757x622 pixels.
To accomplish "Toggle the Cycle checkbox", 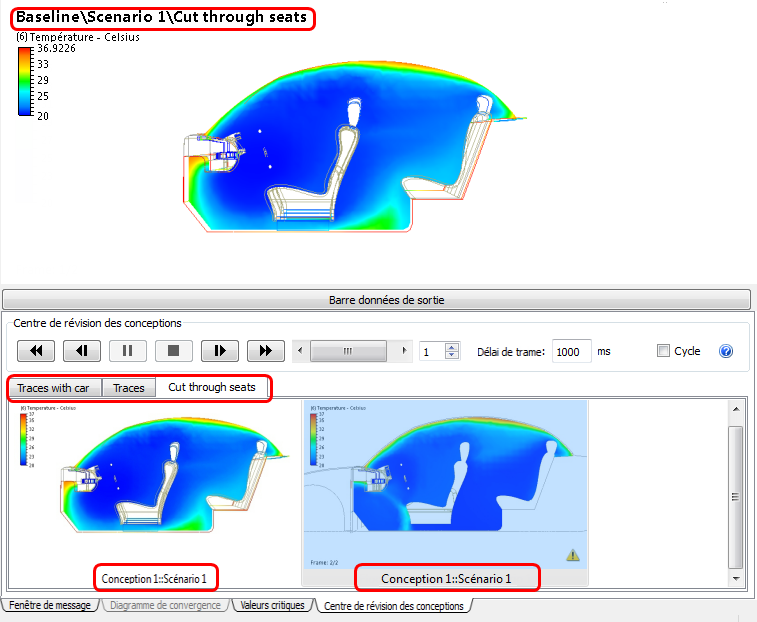I will 663,351.
